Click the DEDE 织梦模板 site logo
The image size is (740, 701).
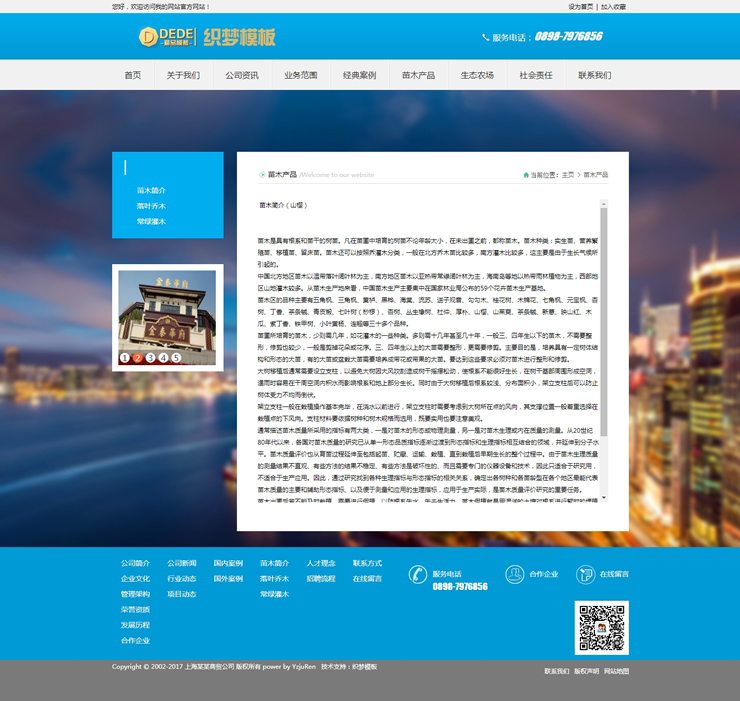(x=206, y=37)
